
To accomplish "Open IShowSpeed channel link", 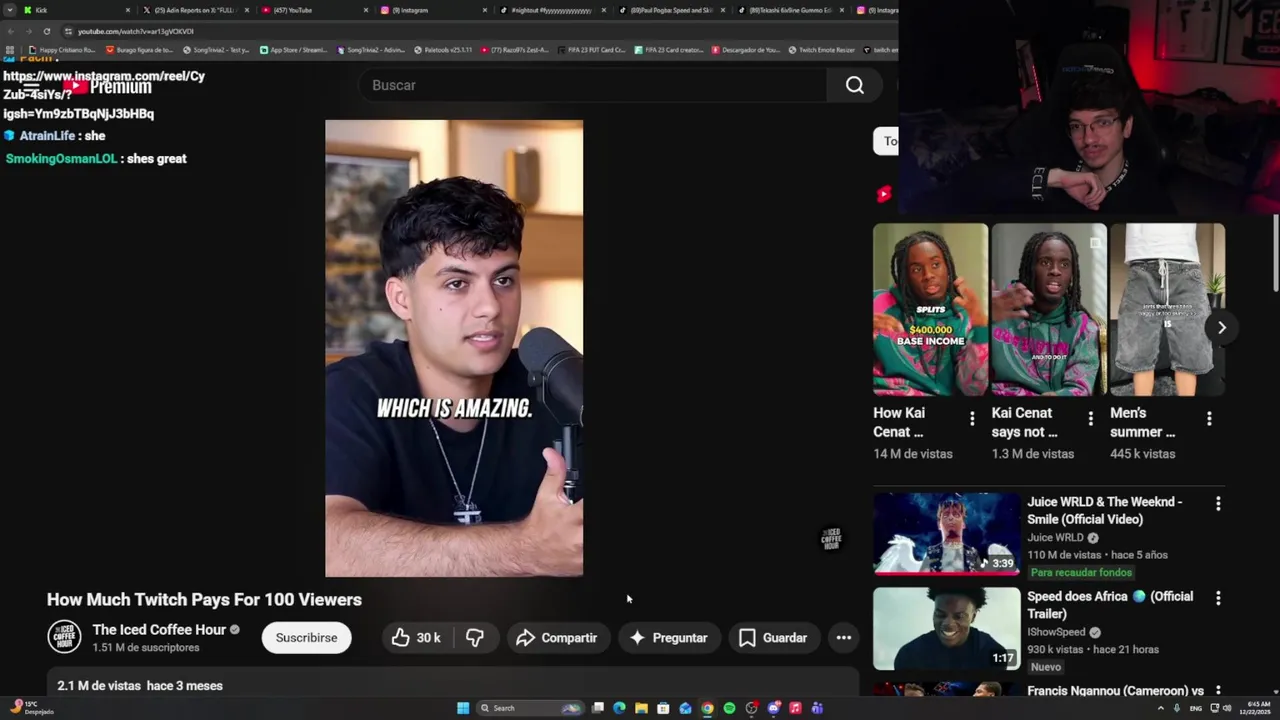I will click(1056, 632).
